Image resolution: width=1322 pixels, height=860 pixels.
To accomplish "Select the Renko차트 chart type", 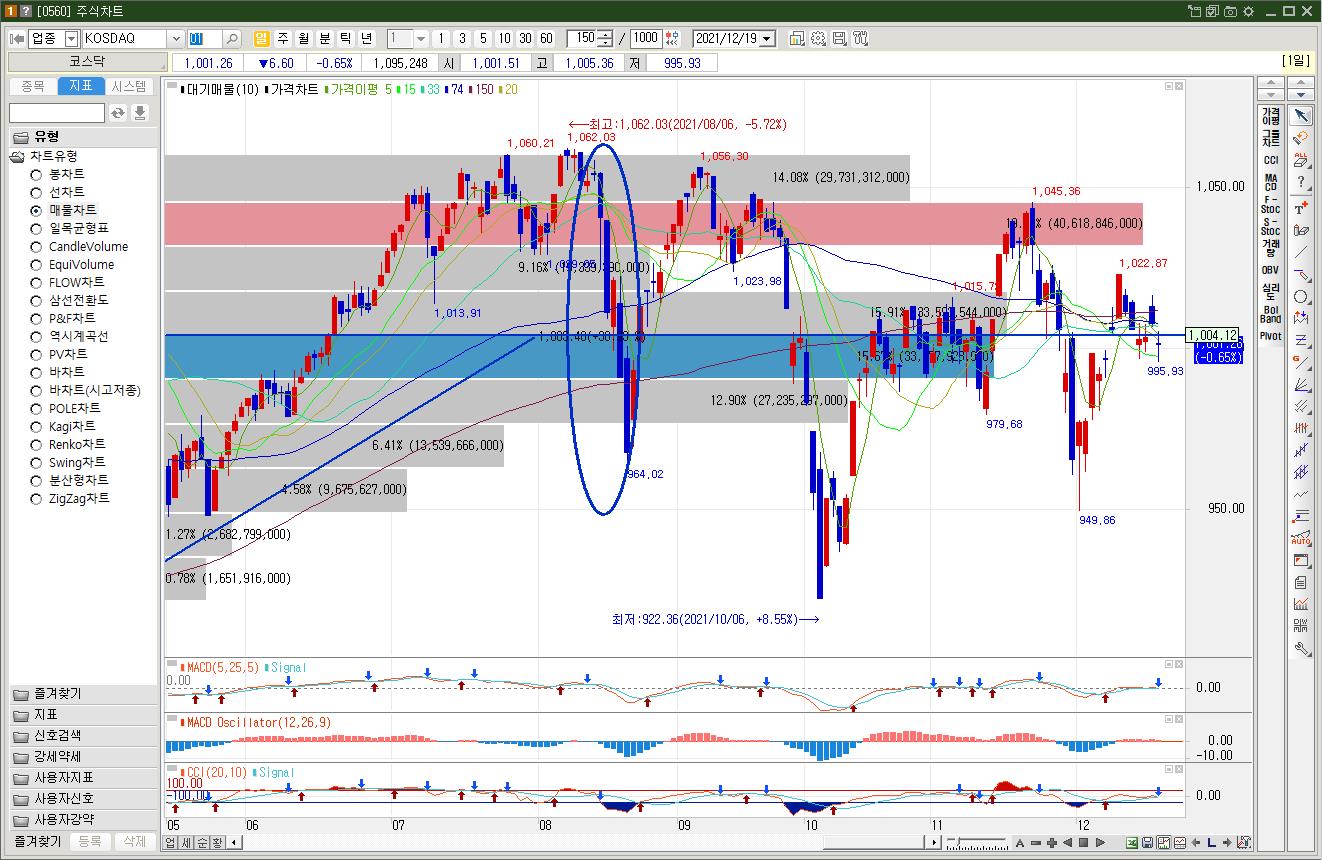I will pos(69,444).
